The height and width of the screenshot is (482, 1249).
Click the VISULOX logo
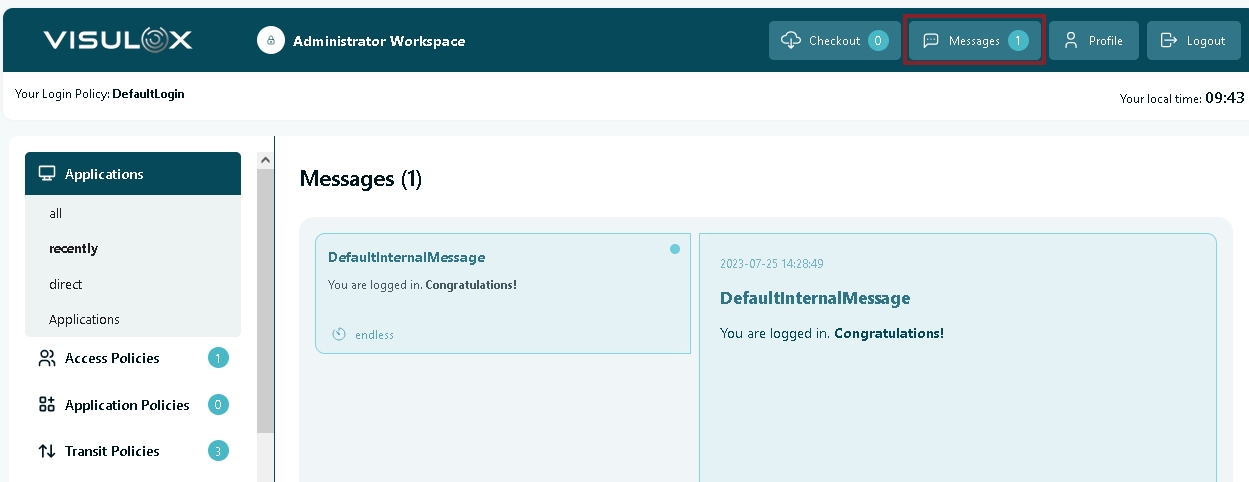pyautogui.click(x=118, y=40)
